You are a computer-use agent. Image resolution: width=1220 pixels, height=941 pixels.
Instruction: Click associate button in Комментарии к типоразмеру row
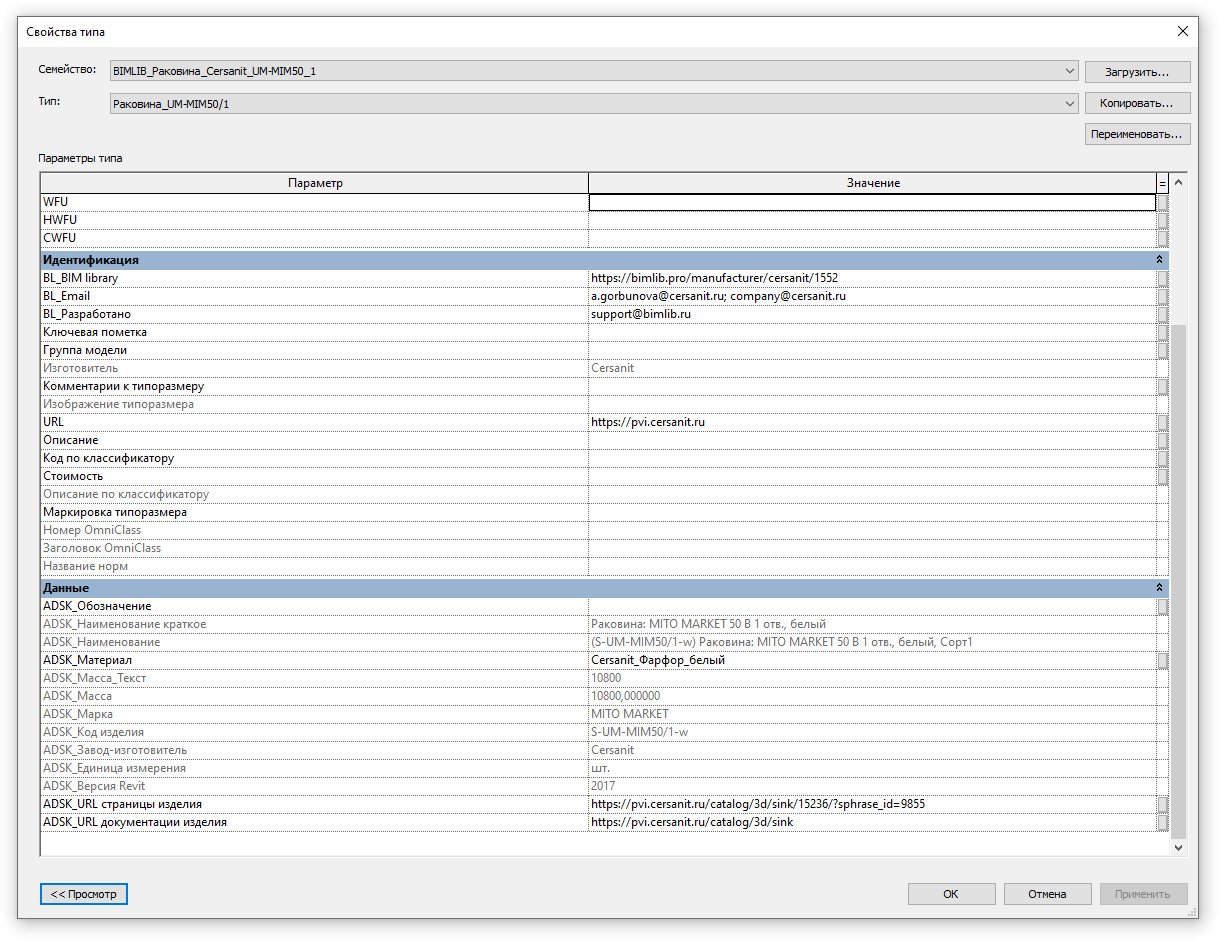[1163, 386]
